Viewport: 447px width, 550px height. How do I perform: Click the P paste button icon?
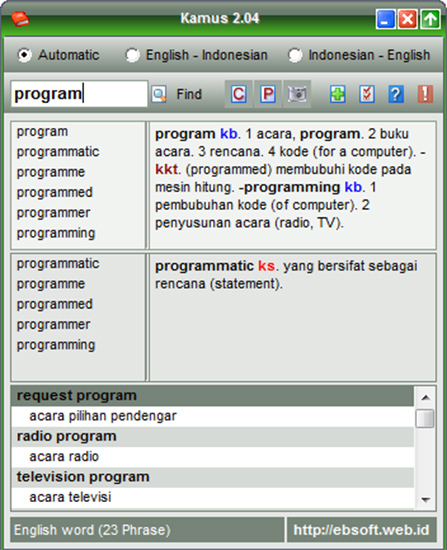point(268,94)
